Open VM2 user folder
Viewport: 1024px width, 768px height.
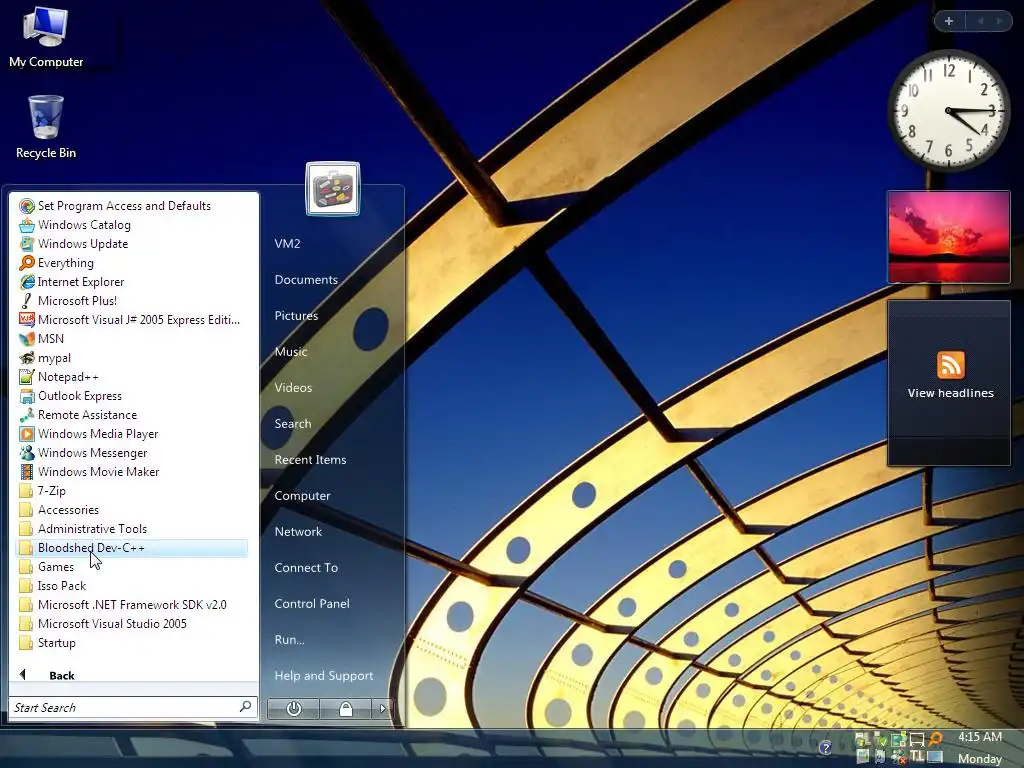[x=287, y=244]
